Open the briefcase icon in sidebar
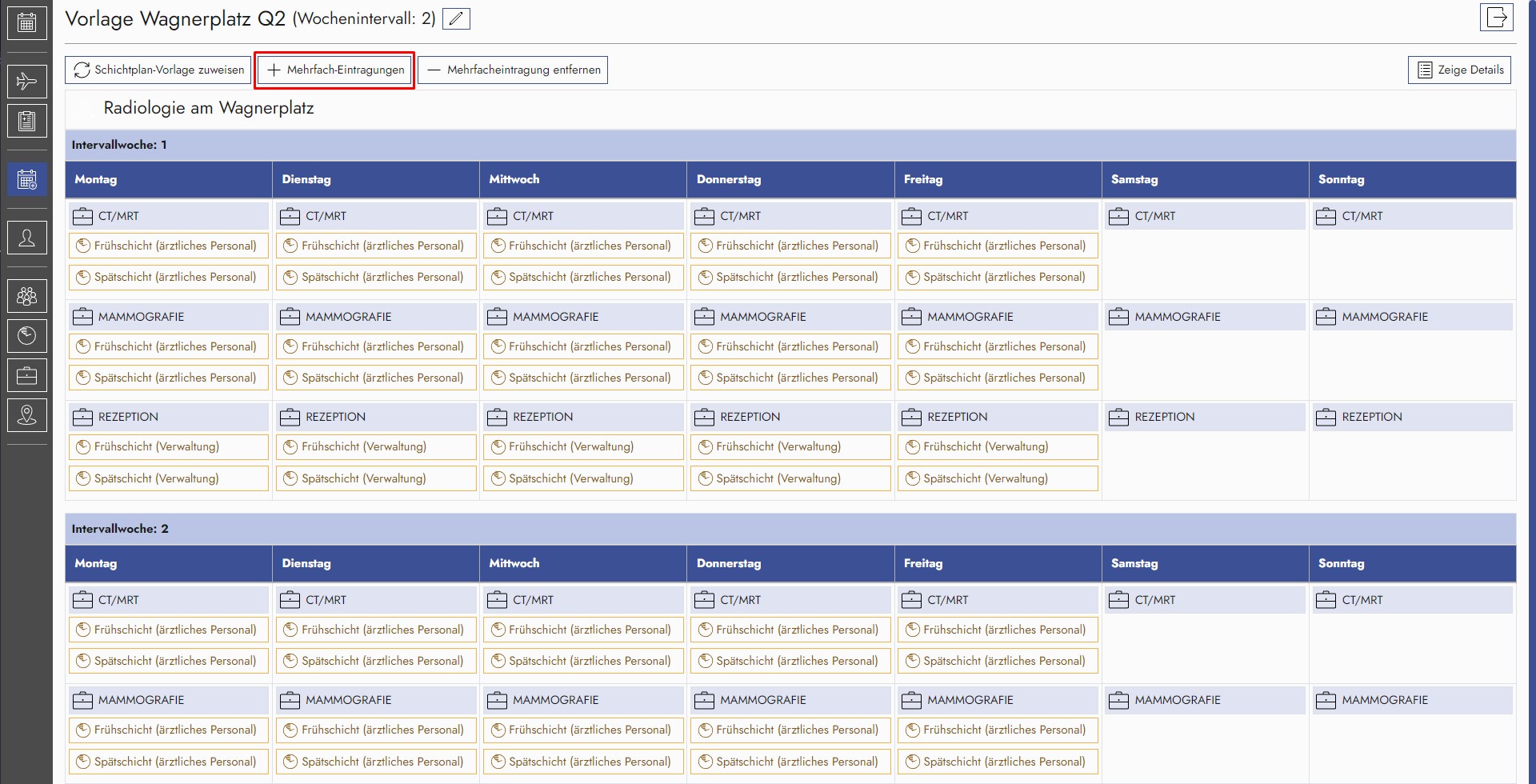The width and height of the screenshot is (1536, 784). 26,375
